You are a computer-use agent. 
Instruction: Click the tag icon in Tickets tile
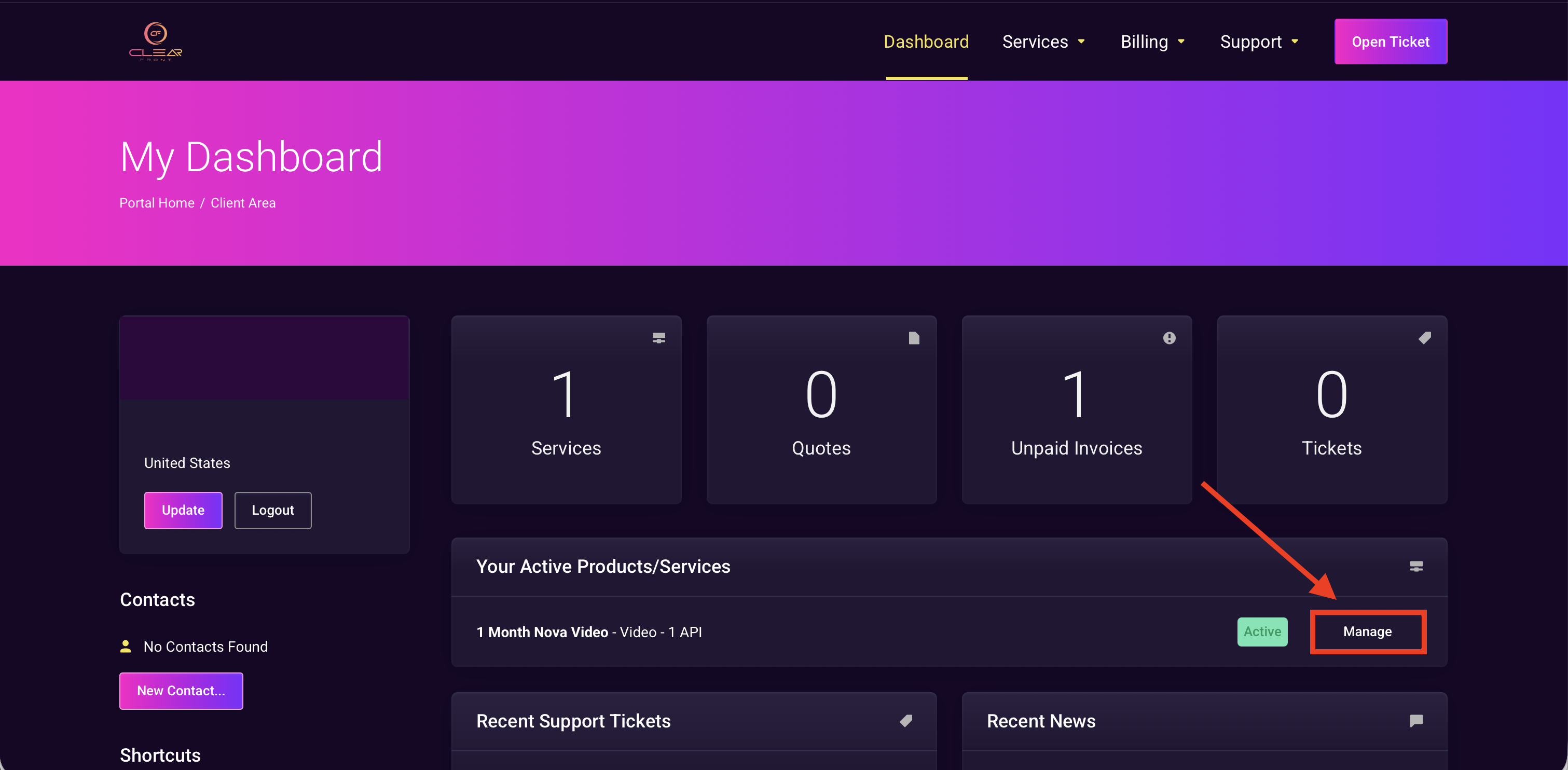pyautogui.click(x=1424, y=338)
